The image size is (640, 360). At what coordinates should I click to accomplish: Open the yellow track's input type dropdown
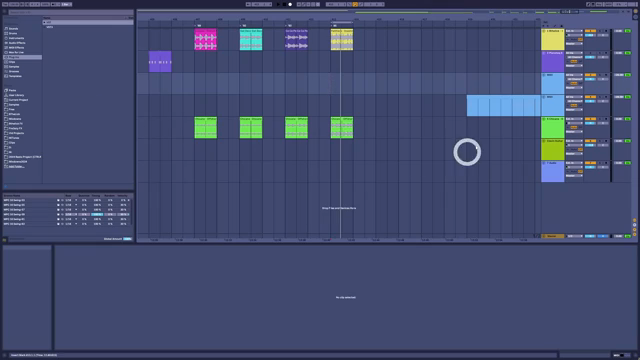[574, 31]
